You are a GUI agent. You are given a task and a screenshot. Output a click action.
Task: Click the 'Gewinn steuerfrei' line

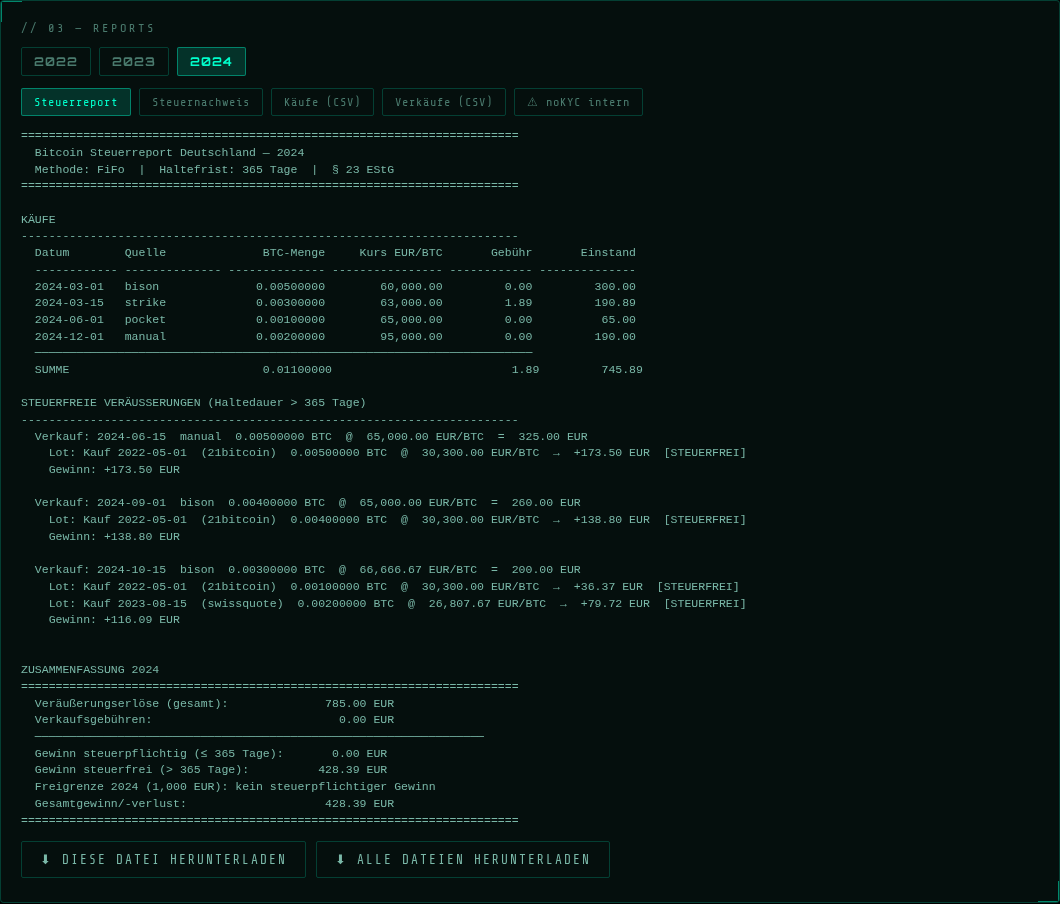(x=211, y=770)
